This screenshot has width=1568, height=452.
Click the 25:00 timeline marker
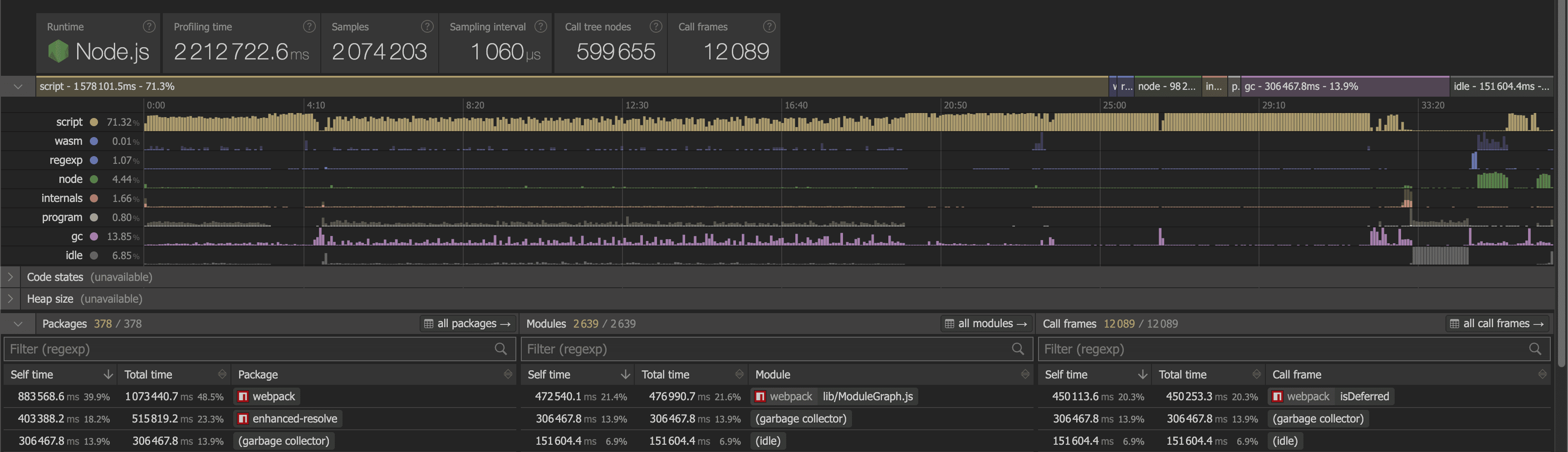[x=1114, y=105]
